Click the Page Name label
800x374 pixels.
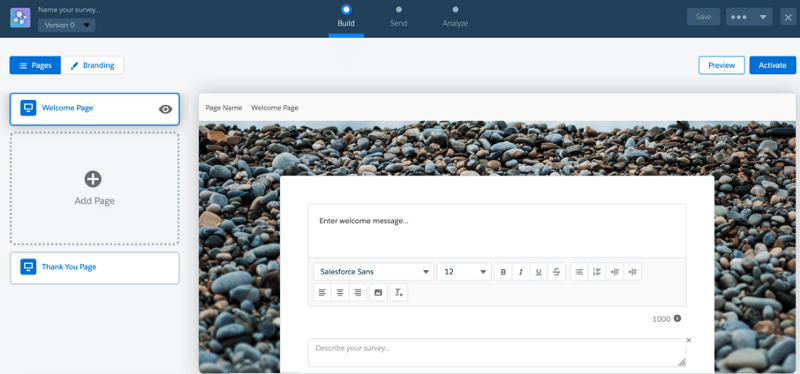pyautogui.click(x=223, y=108)
